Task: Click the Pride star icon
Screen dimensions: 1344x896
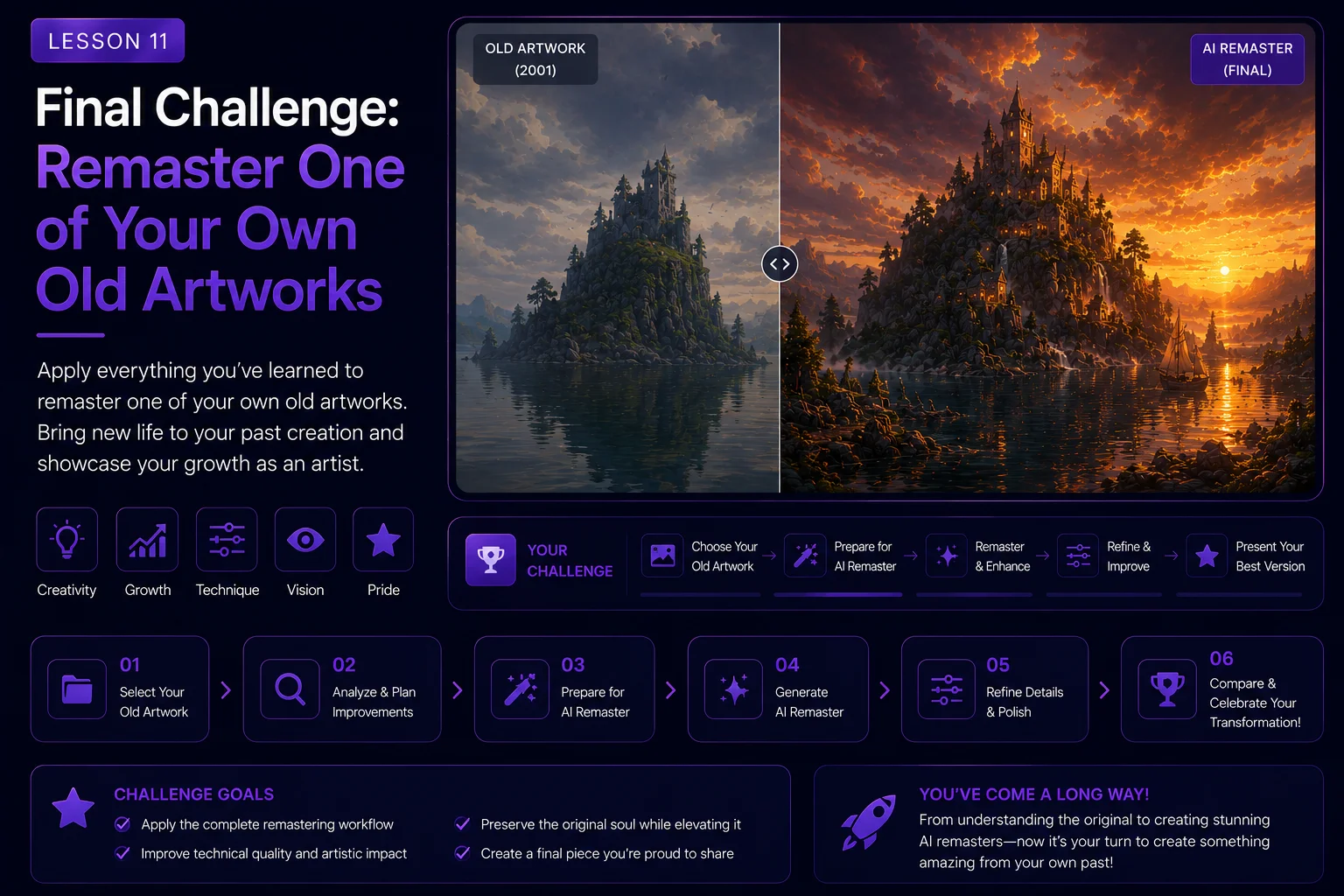Action: point(383,540)
